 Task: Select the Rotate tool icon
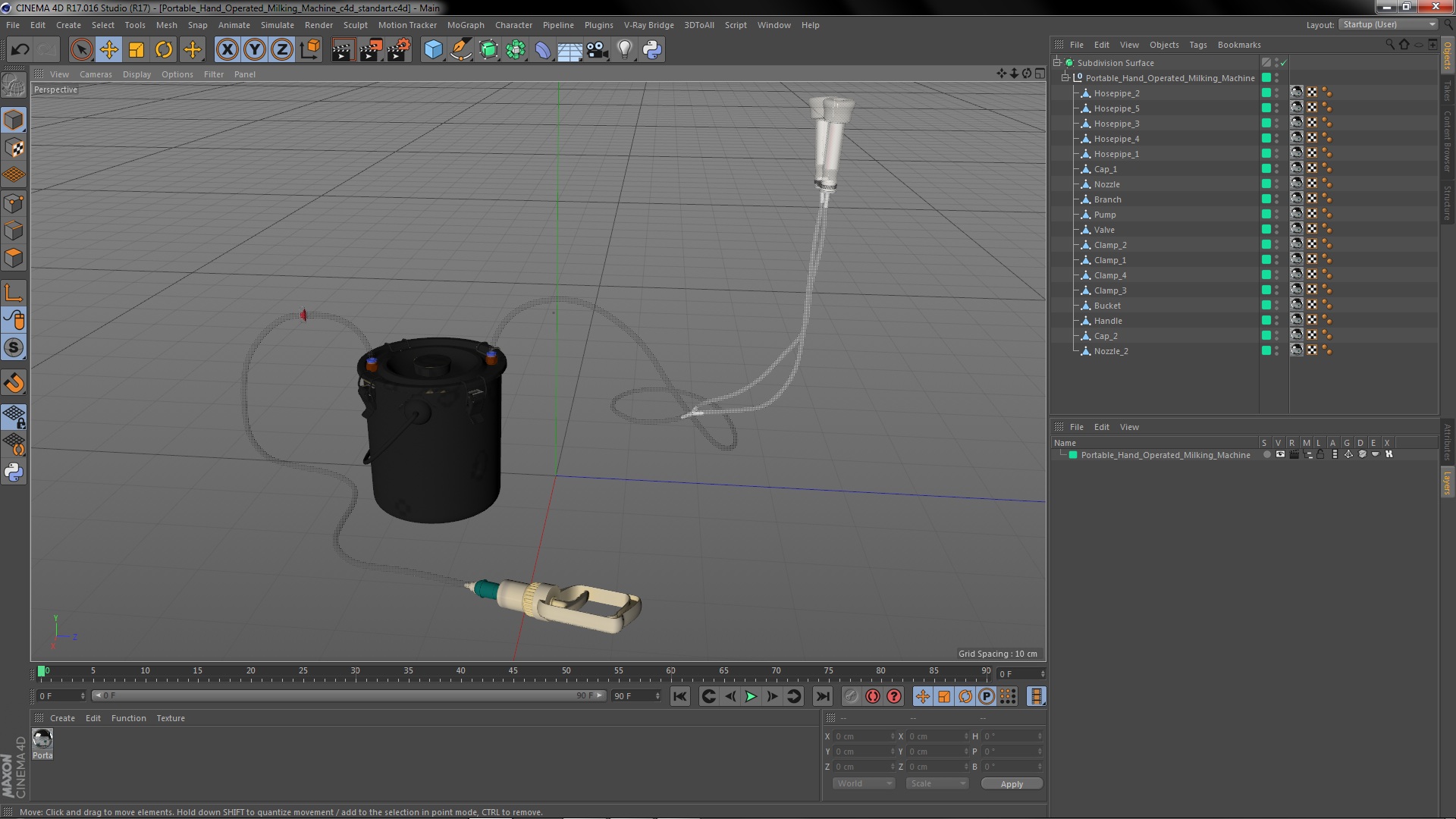click(164, 50)
